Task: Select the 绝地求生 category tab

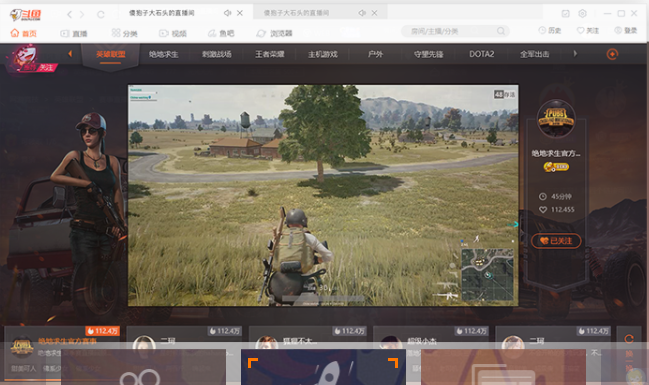Action: [x=163, y=54]
